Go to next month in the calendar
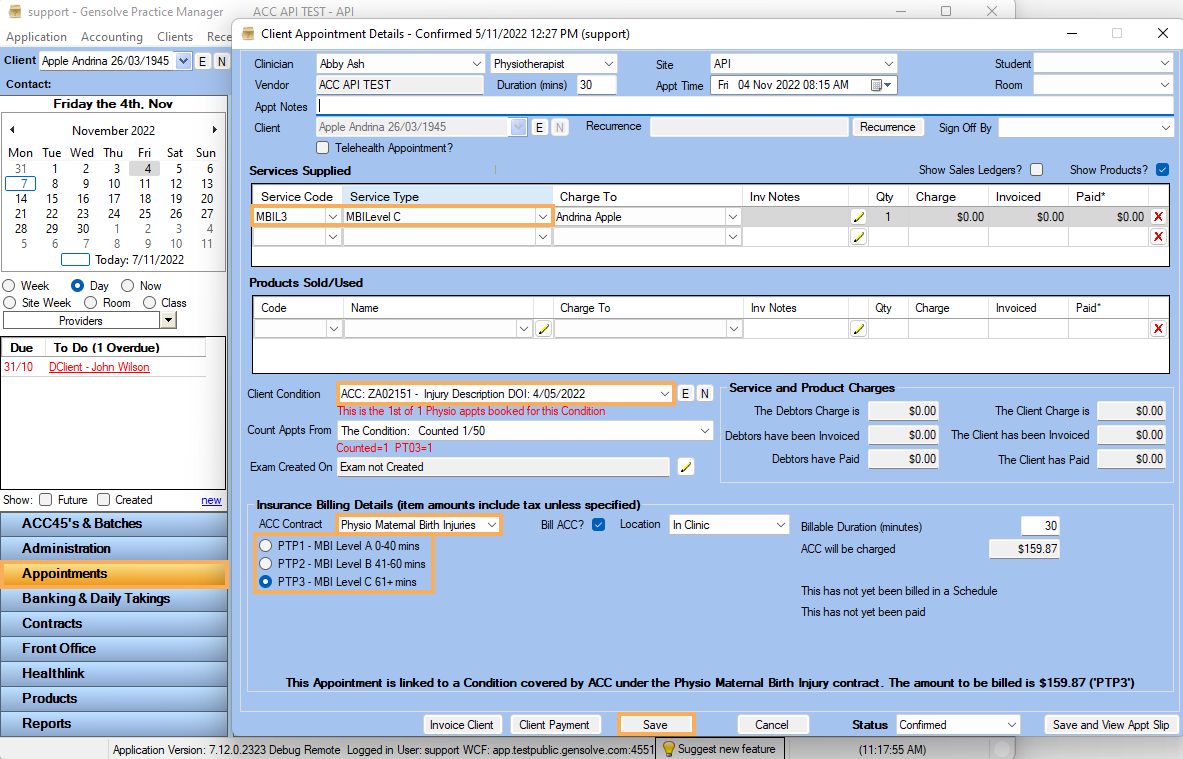This screenshot has height=759, width=1183. pyautogui.click(x=214, y=130)
